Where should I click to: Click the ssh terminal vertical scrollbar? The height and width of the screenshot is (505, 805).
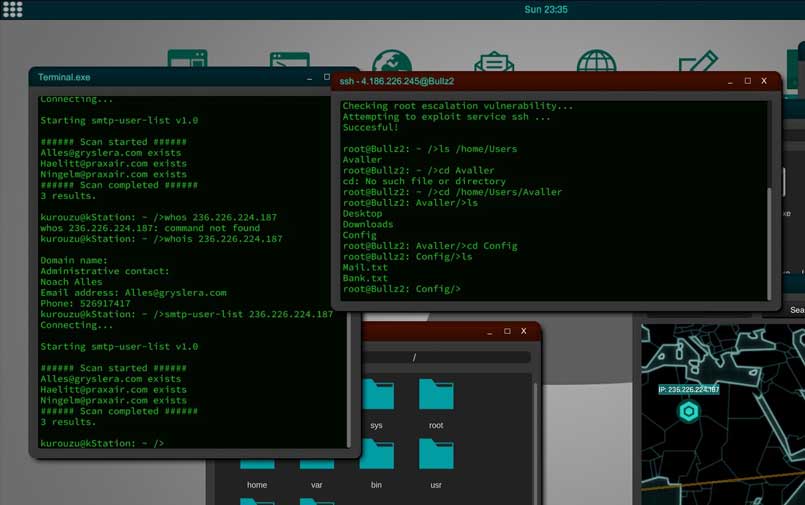click(769, 242)
